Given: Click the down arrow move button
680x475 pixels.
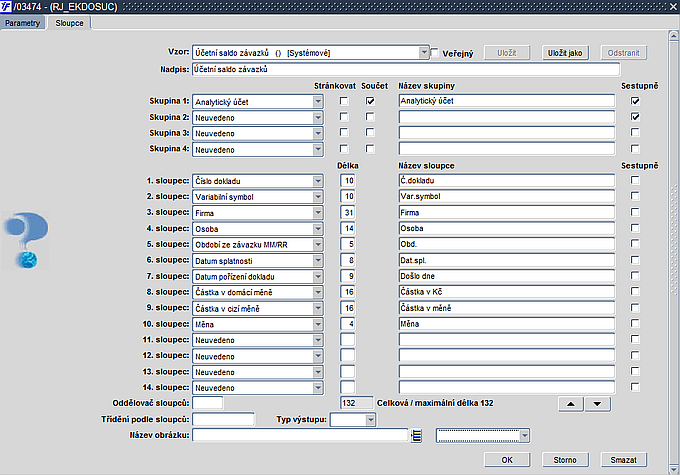Looking at the screenshot, I should pyautogui.click(x=597, y=403).
